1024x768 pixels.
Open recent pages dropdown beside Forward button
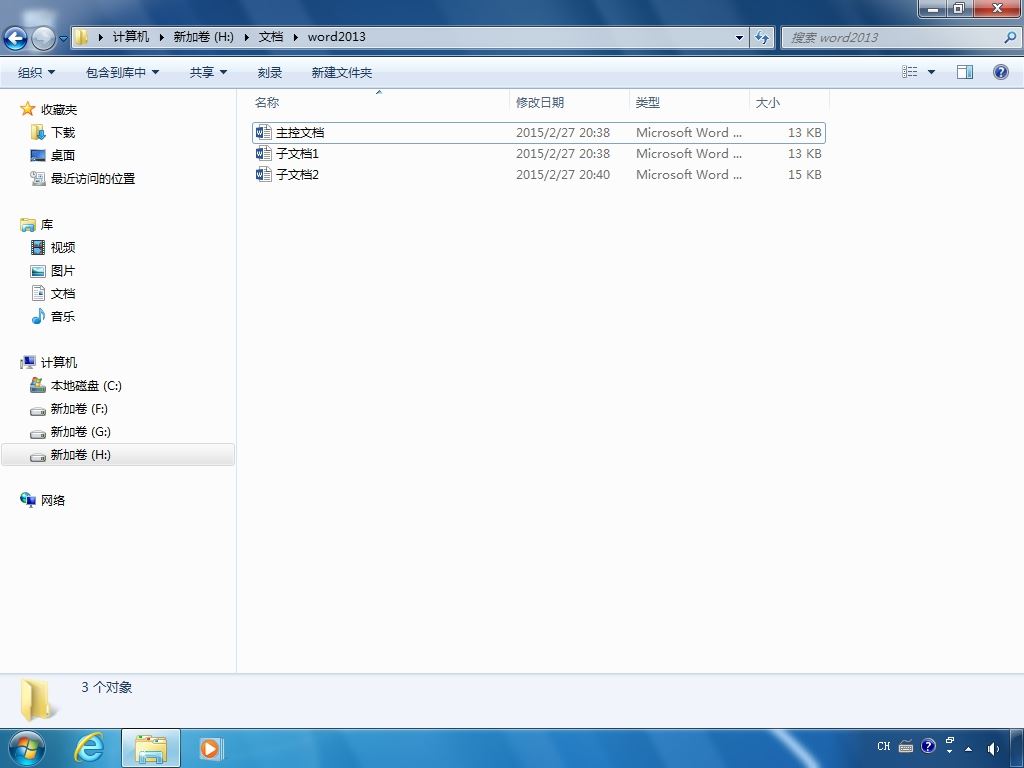coord(63,39)
